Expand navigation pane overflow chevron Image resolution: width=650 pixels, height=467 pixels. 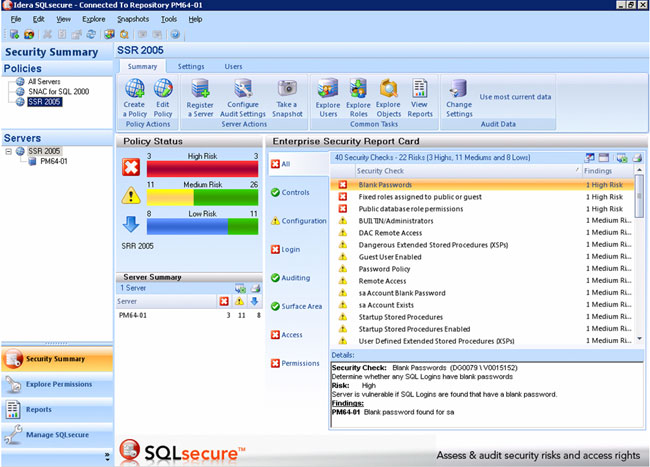107,456
